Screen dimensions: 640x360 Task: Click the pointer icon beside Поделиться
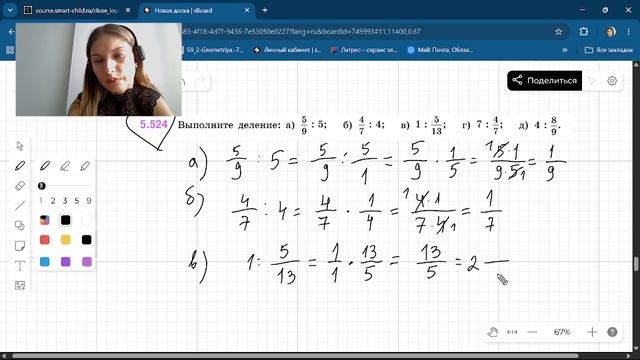click(x=592, y=81)
